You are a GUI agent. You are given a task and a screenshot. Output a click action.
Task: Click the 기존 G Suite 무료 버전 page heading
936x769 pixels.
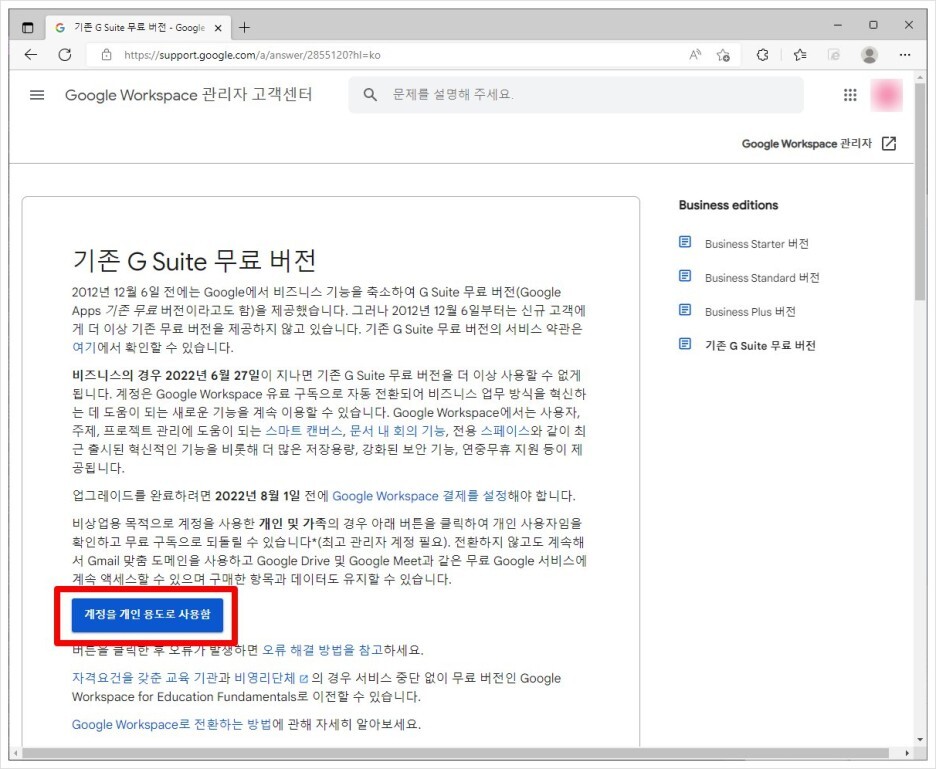click(x=194, y=260)
